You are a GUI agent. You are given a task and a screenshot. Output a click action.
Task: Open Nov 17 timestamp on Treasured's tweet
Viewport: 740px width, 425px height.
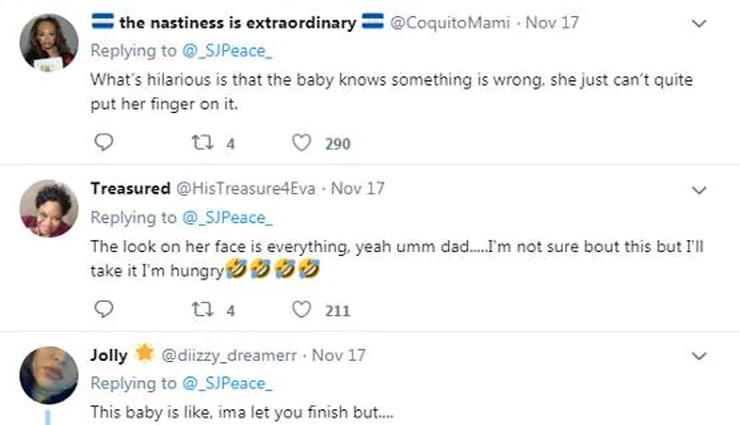click(357, 189)
